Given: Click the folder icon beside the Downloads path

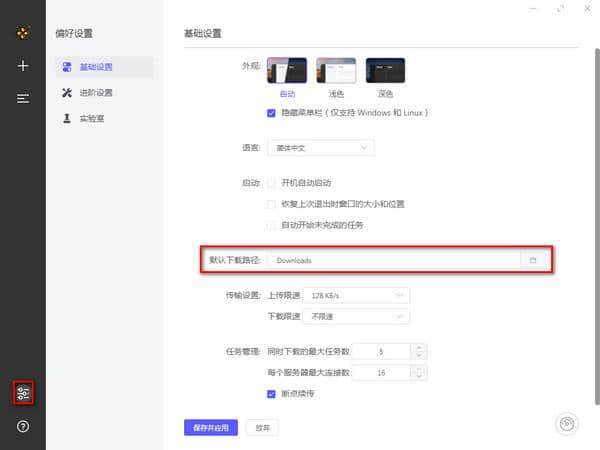Looking at the screenshot, I should (533, 260).
